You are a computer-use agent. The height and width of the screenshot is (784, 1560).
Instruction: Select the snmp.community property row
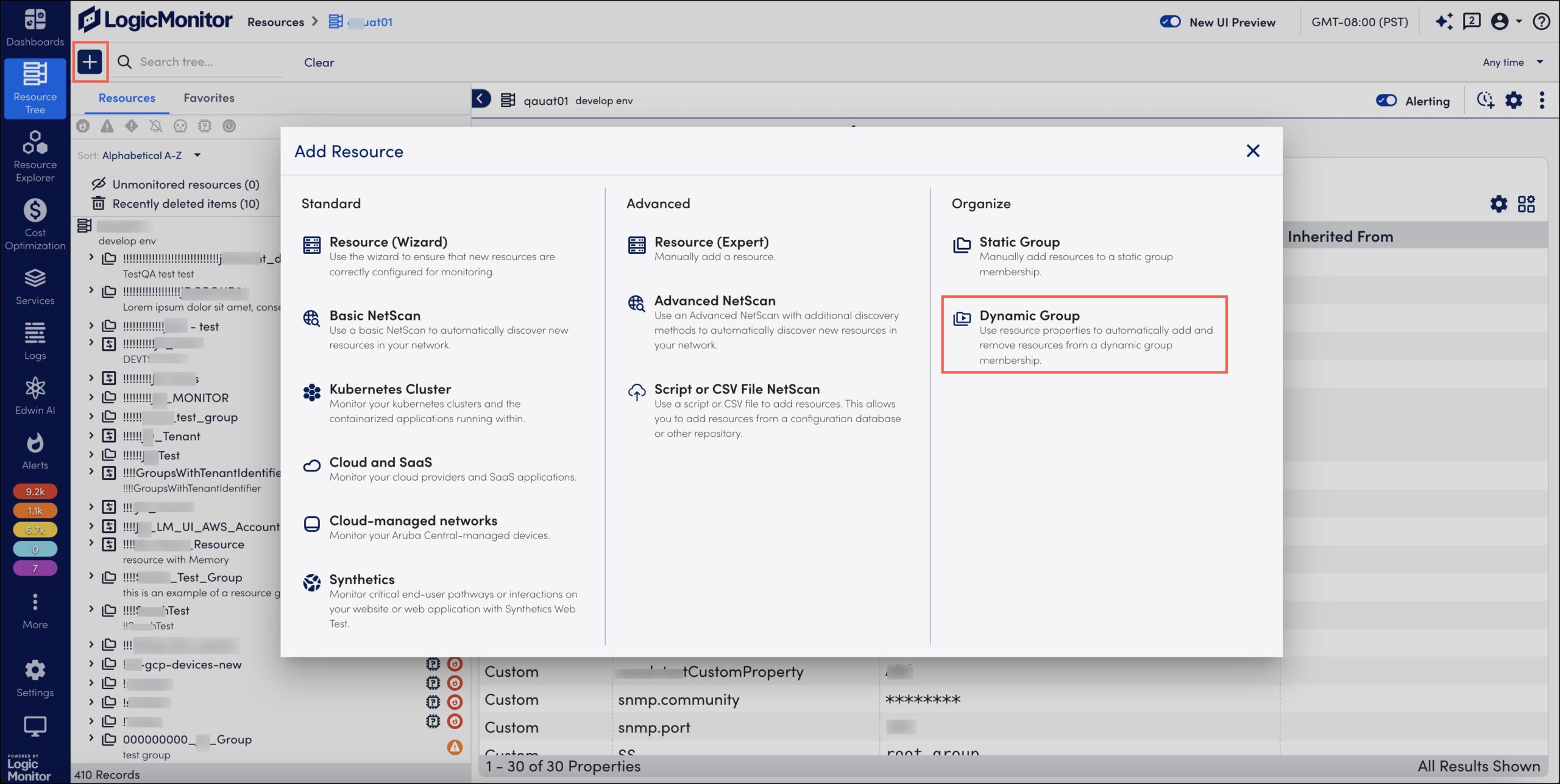(1012, 699)
